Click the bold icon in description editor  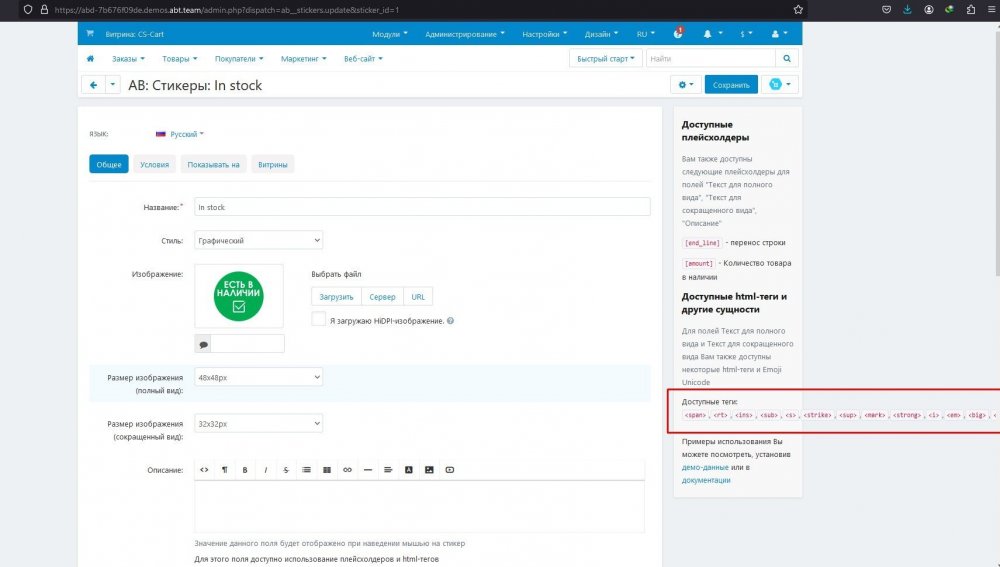[245, 469]
